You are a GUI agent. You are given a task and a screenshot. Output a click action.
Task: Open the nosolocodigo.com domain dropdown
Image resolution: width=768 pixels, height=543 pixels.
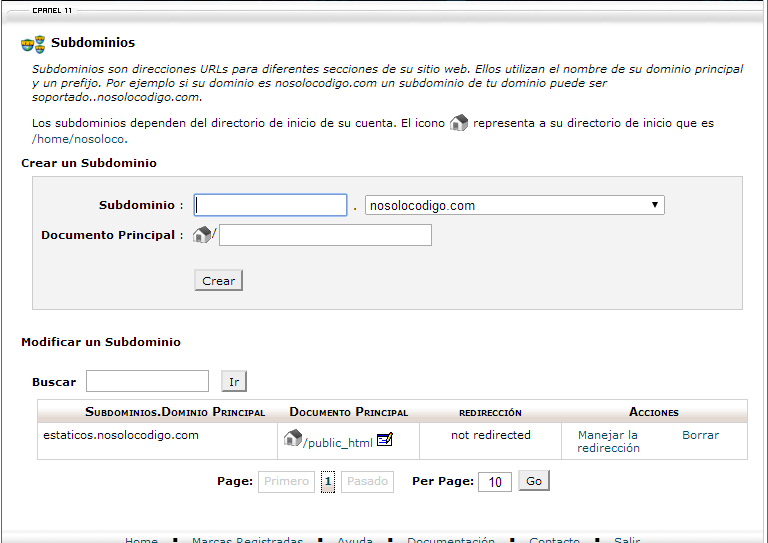tap(514, 205)
